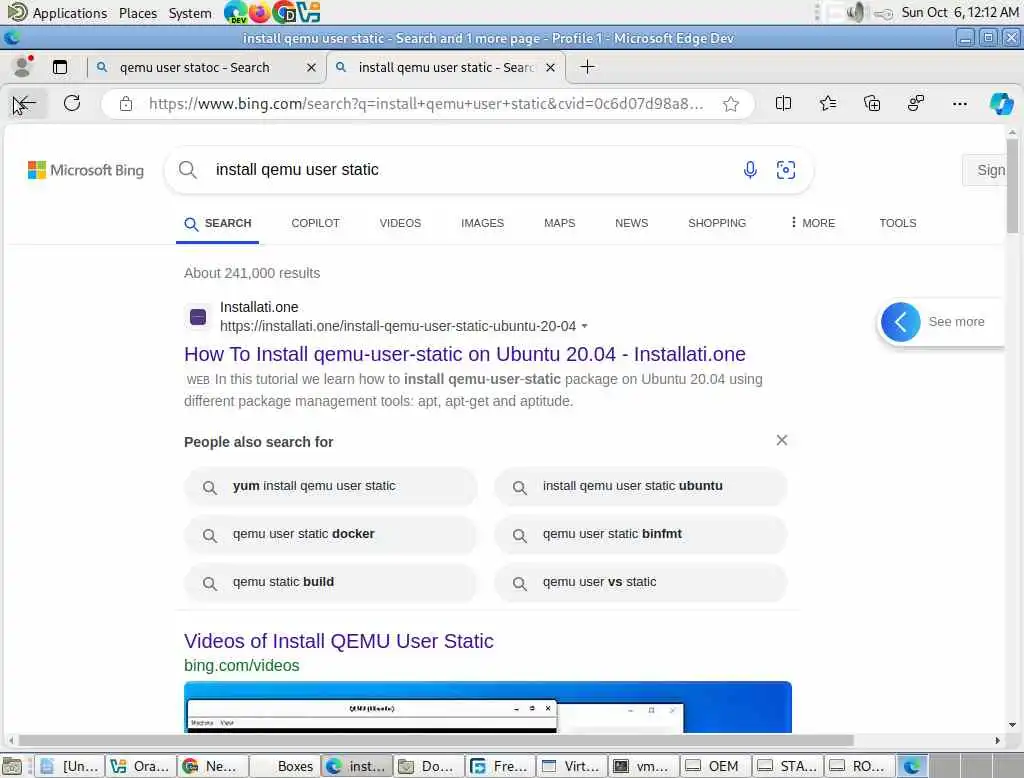Click the search magnifier in Bing box
Image resolution: width=1024 pixels, height=778 pixels.
pyautogui.click(x=187, y=170)
